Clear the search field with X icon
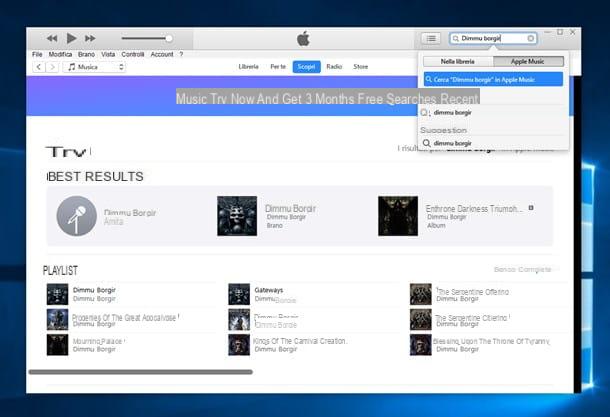610x417 pixels. 530,38
